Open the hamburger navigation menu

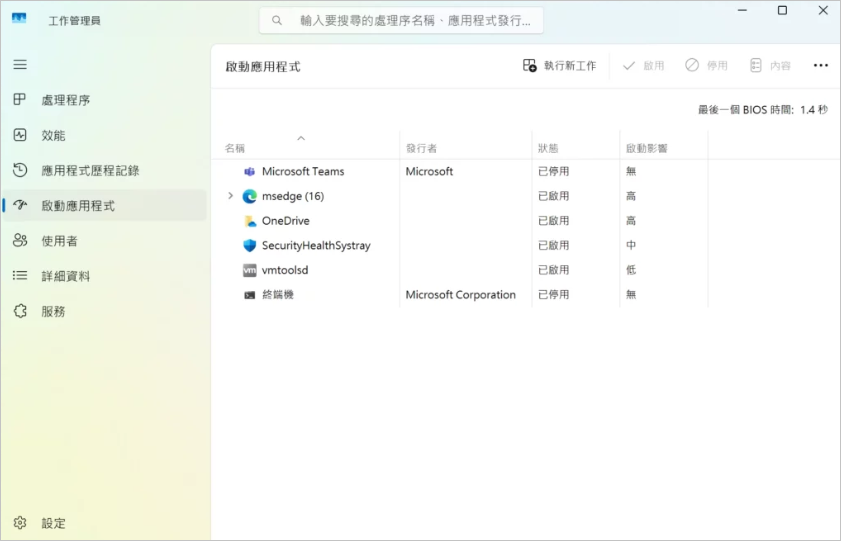point(20,65)
